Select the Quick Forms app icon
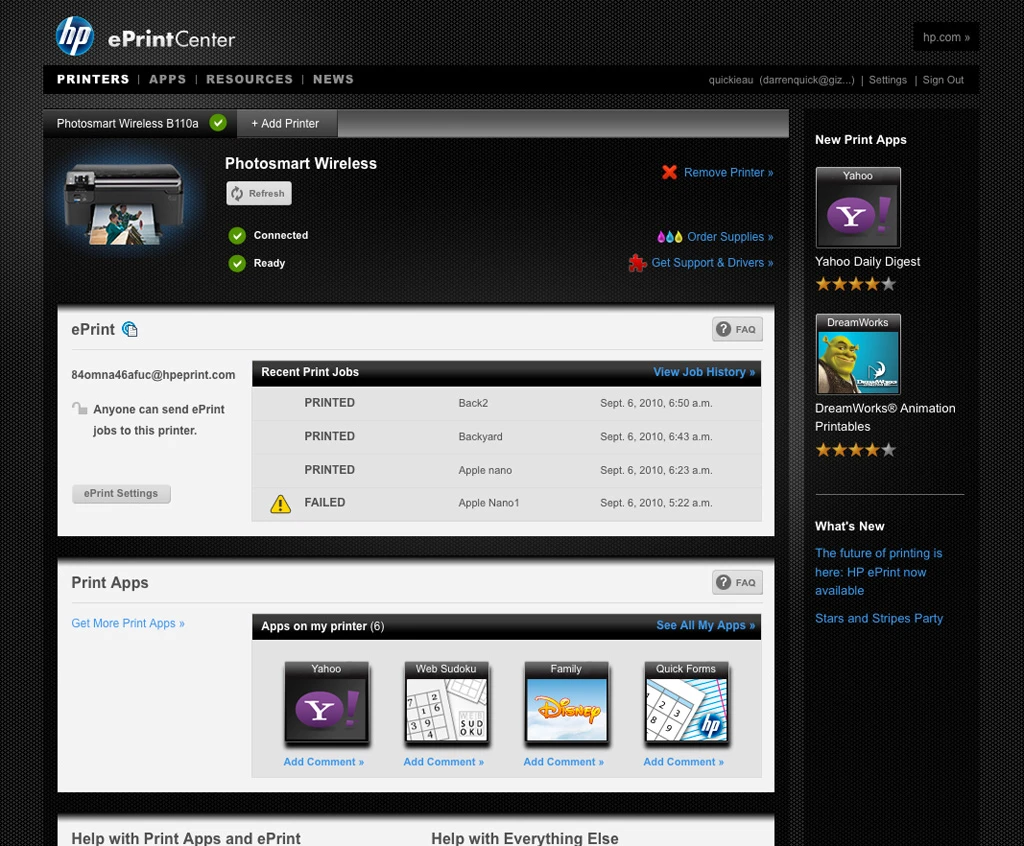 click(686, 703)
